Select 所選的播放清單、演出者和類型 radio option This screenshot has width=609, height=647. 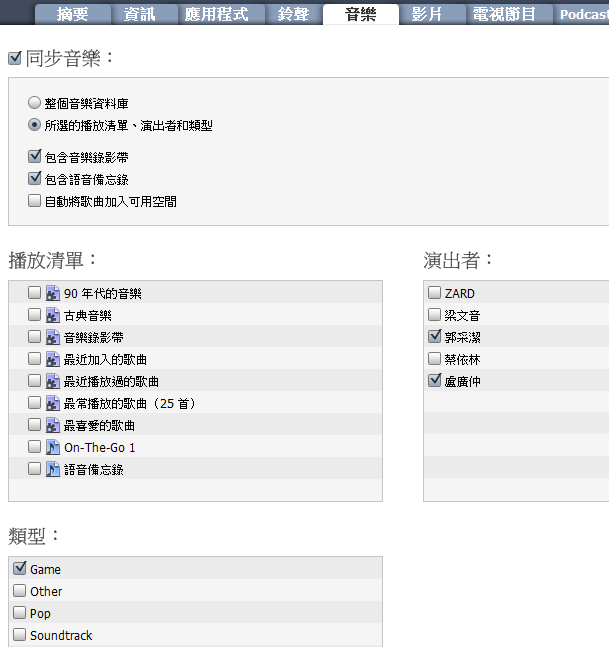[34, 125]
